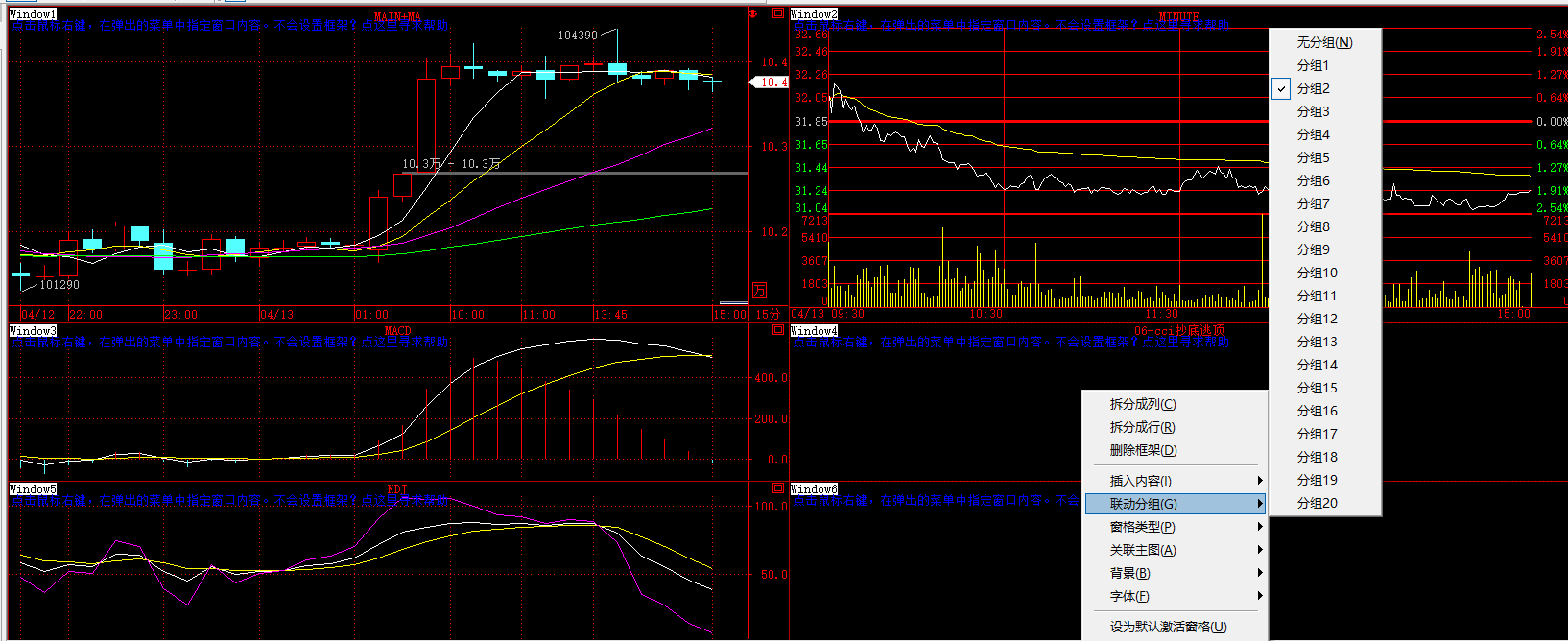Click the blue help link in Window6
Image resolution: width=1568 pixels, height=641 pixels.
[937, 500]
